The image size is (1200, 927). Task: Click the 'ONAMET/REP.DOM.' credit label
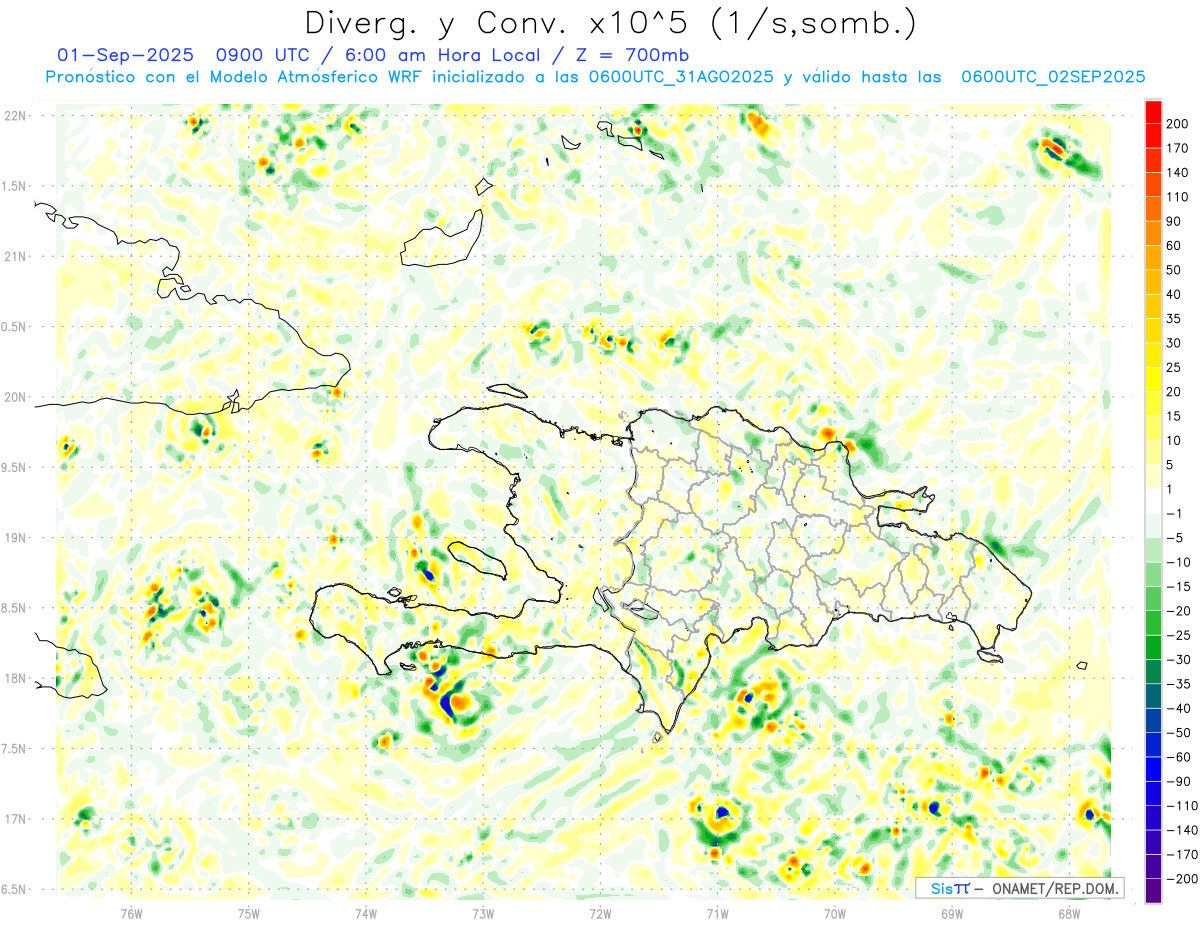(x=1054, y=888)
